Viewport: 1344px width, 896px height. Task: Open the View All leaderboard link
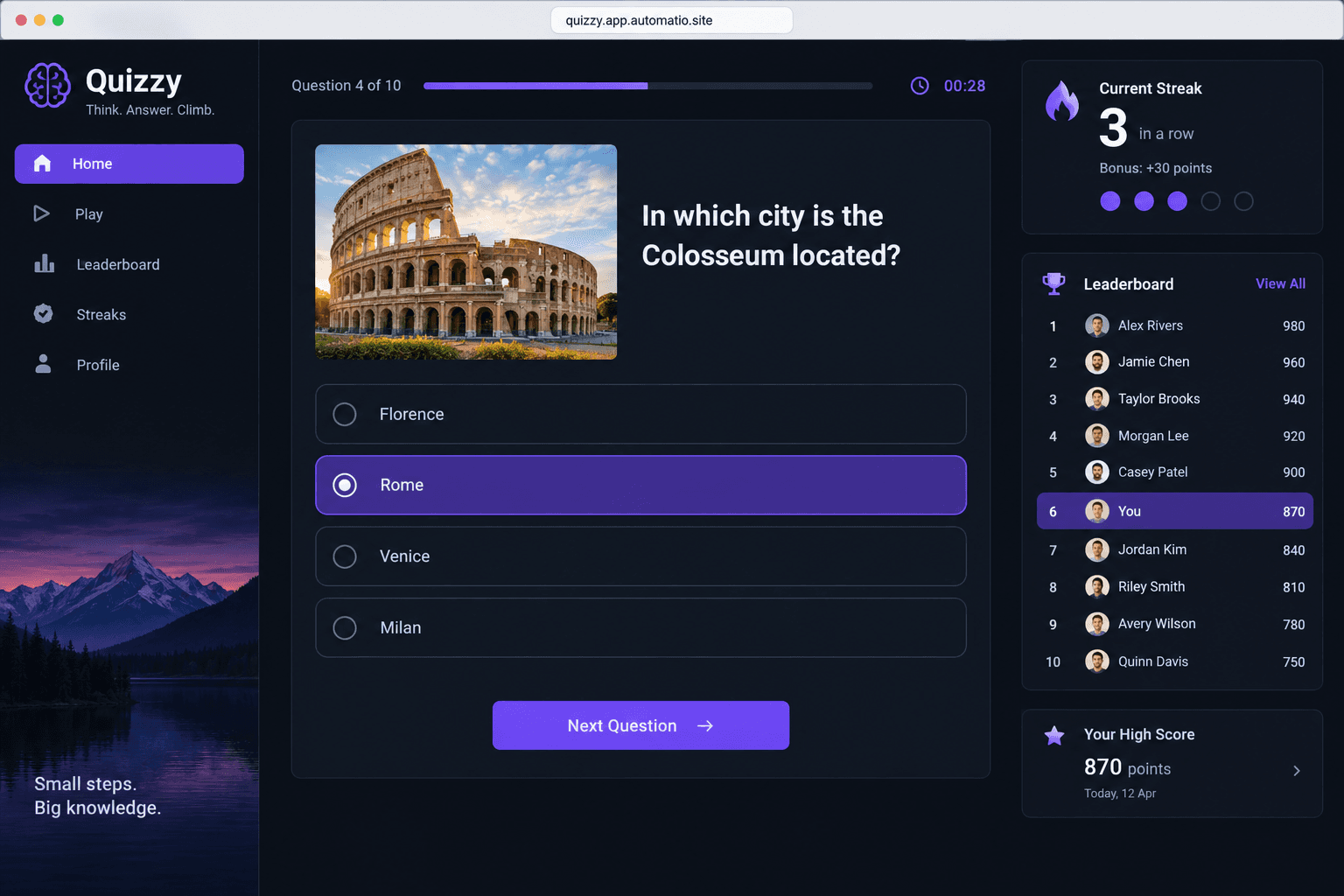click(x=1280, y=283)
